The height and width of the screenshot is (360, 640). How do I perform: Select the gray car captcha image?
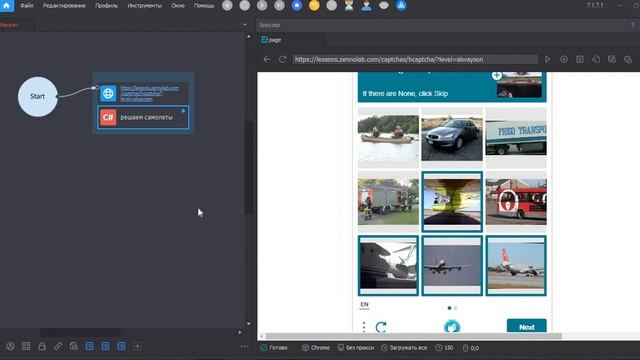(452, 138)
